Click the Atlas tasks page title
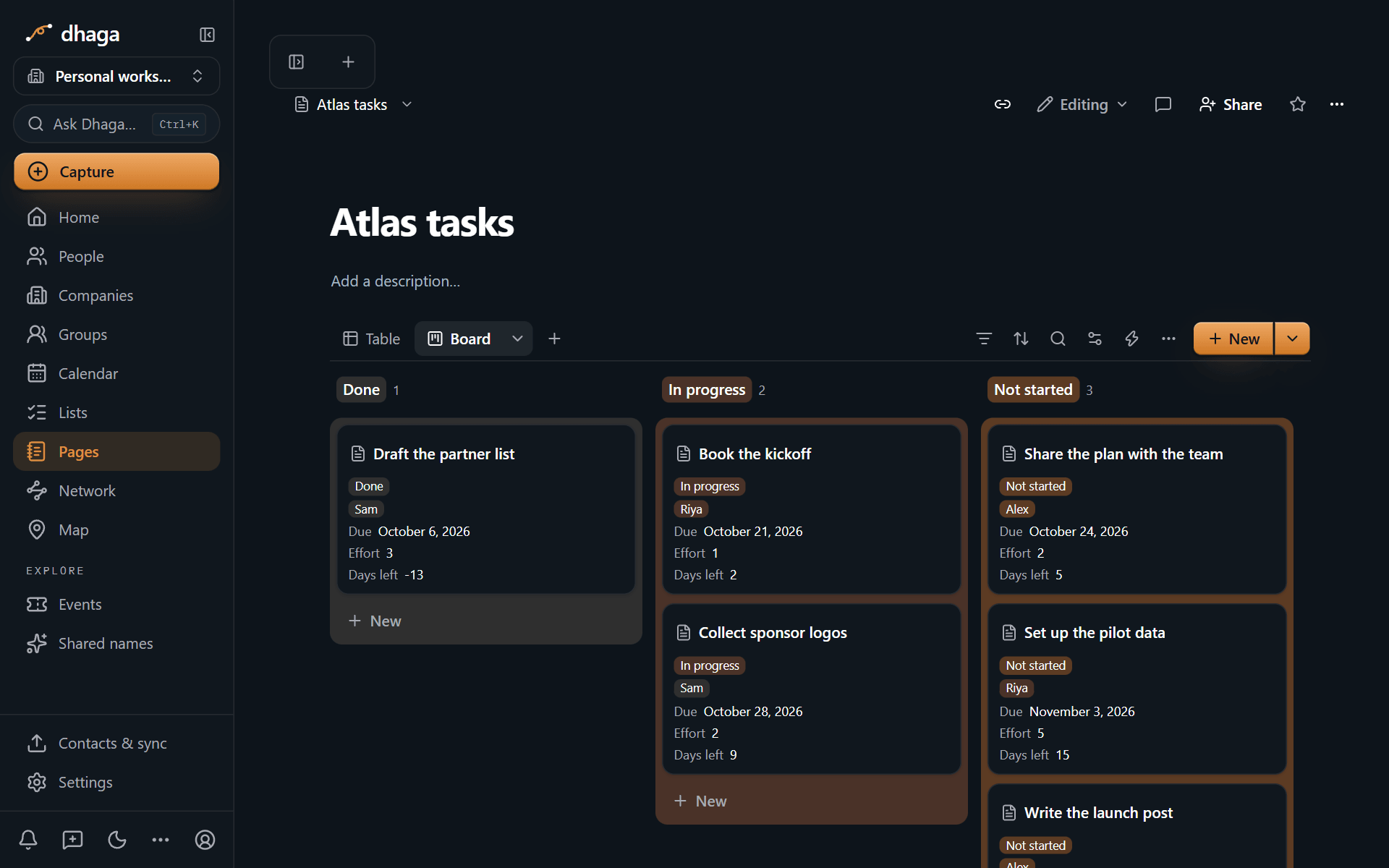This screenshot has height=868, width=1389. 422,222
